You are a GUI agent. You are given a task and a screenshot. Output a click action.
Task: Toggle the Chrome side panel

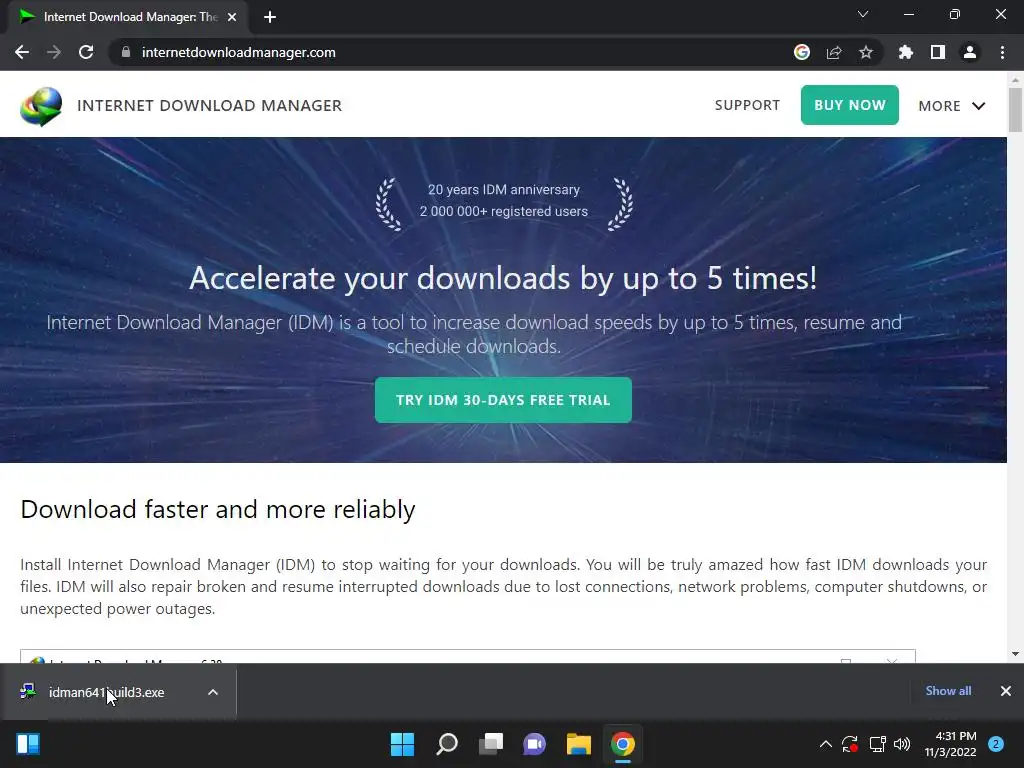point(938,52)
